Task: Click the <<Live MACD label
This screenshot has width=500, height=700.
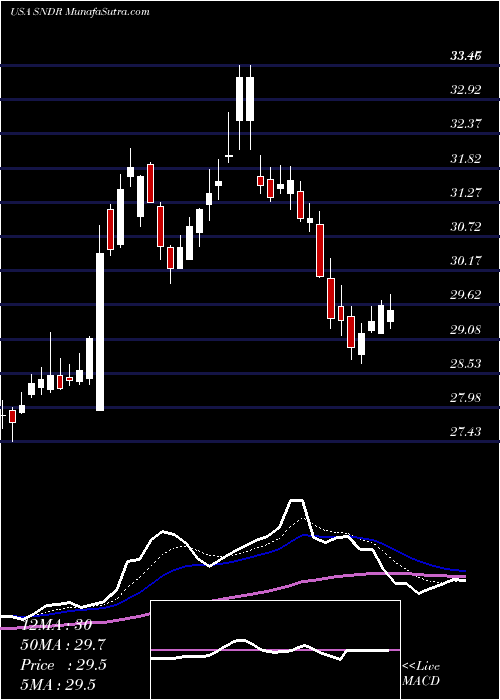Action: click(x=421, y=674)
